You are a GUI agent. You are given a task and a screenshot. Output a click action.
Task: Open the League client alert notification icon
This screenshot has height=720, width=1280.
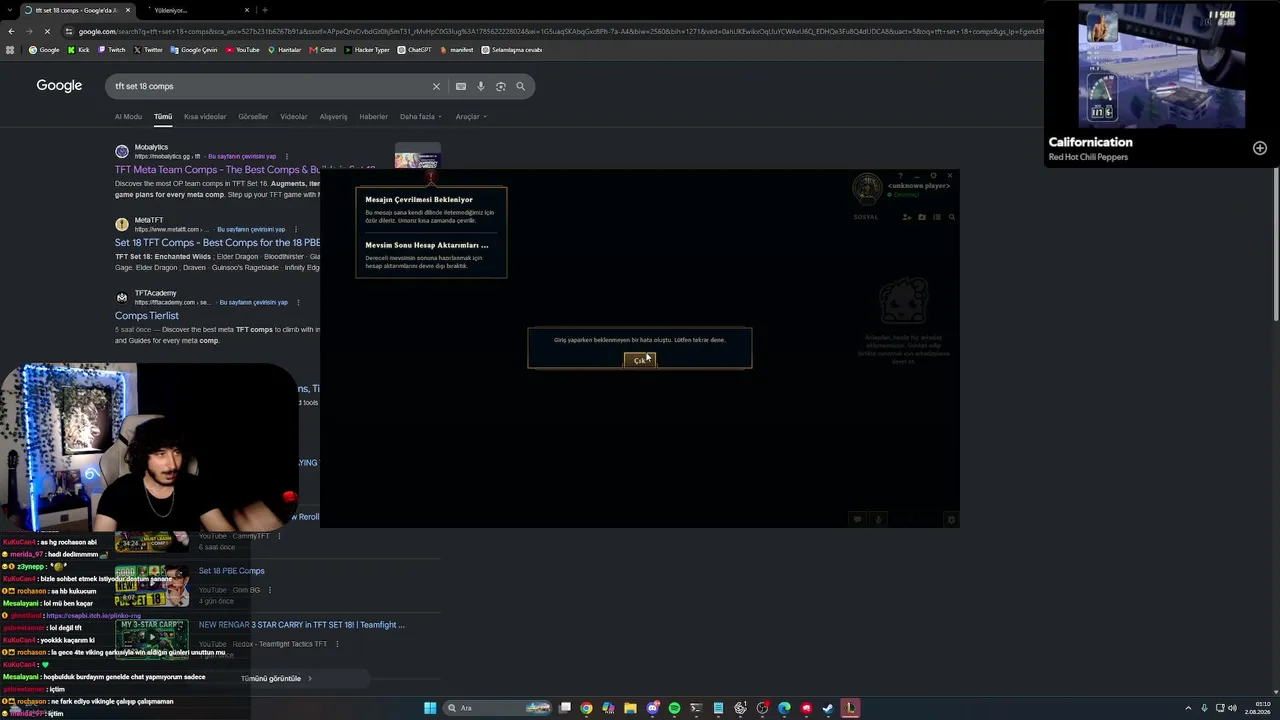point(431,178)
